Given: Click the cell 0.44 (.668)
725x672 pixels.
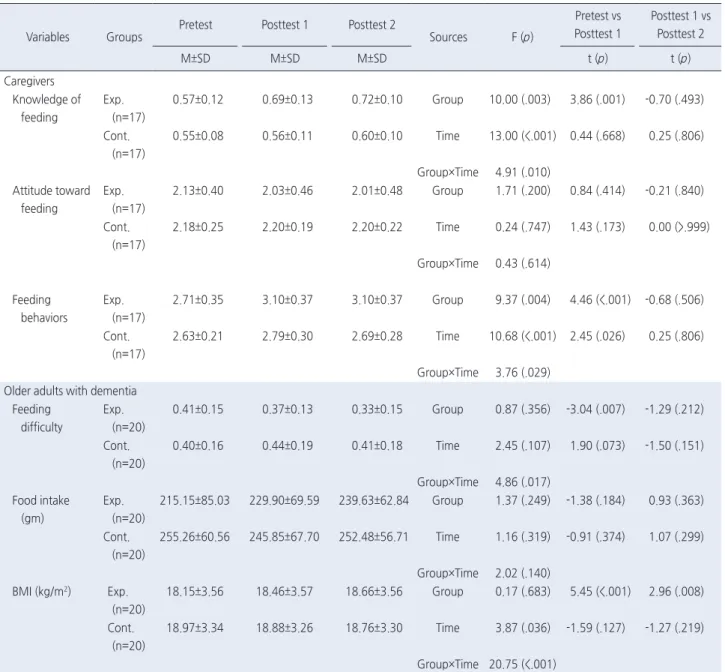Looking at the screenshot, I should click(597, 136).
